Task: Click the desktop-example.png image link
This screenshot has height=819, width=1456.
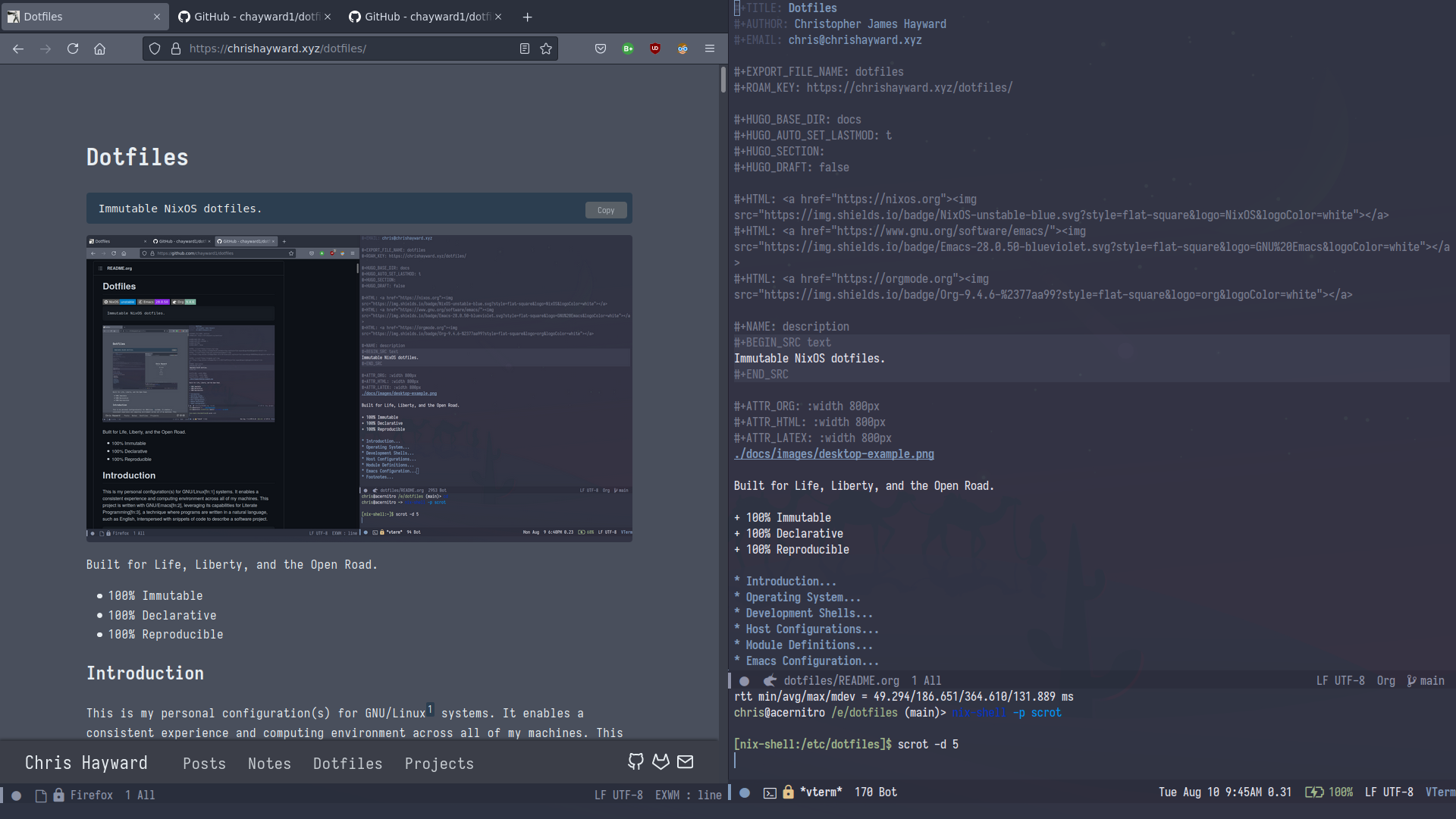Action: click(833, 454)
